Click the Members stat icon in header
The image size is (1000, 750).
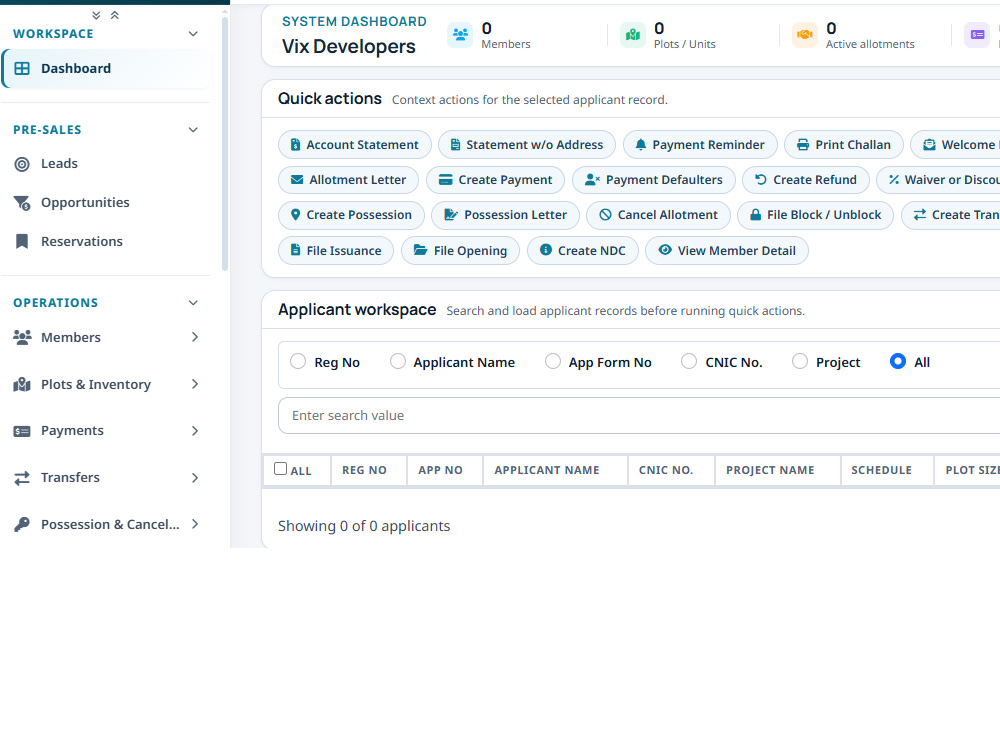[460, 34]
